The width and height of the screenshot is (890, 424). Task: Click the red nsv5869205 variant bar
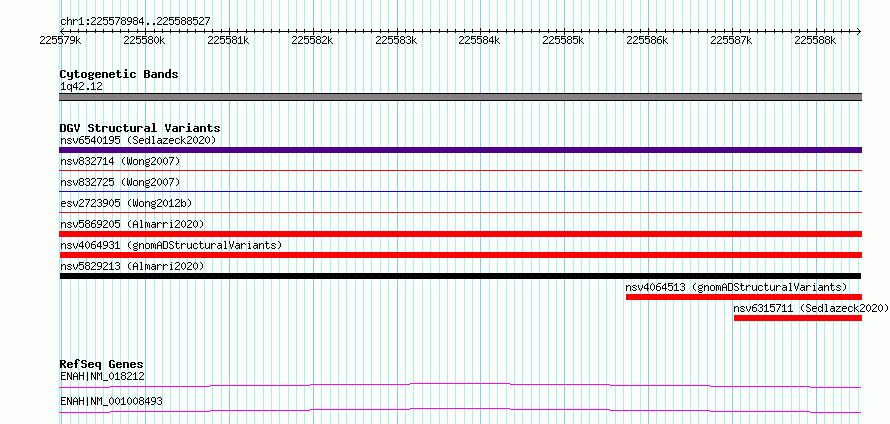coord(460,234)
